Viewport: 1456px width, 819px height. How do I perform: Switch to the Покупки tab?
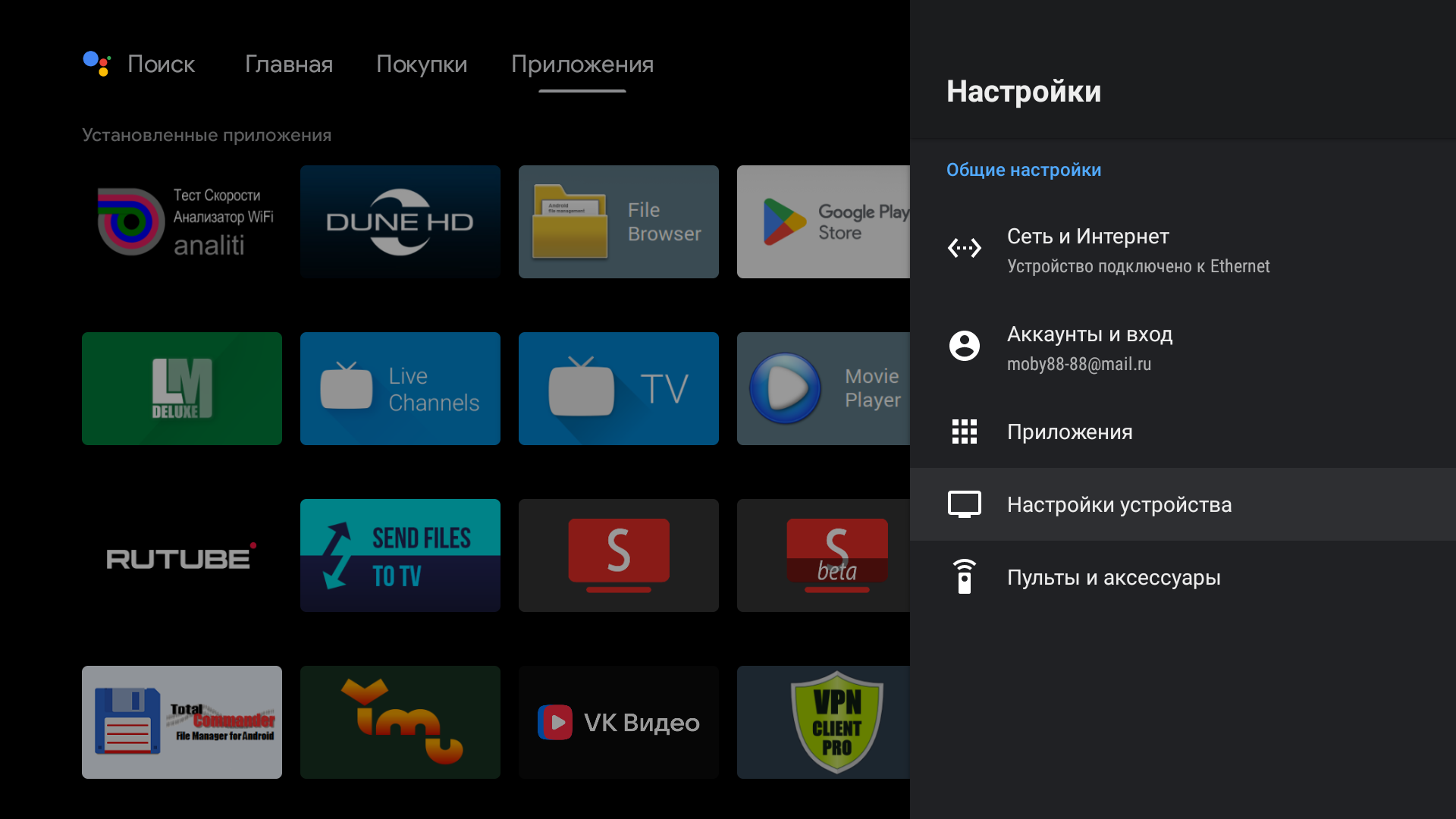[422, 64]
